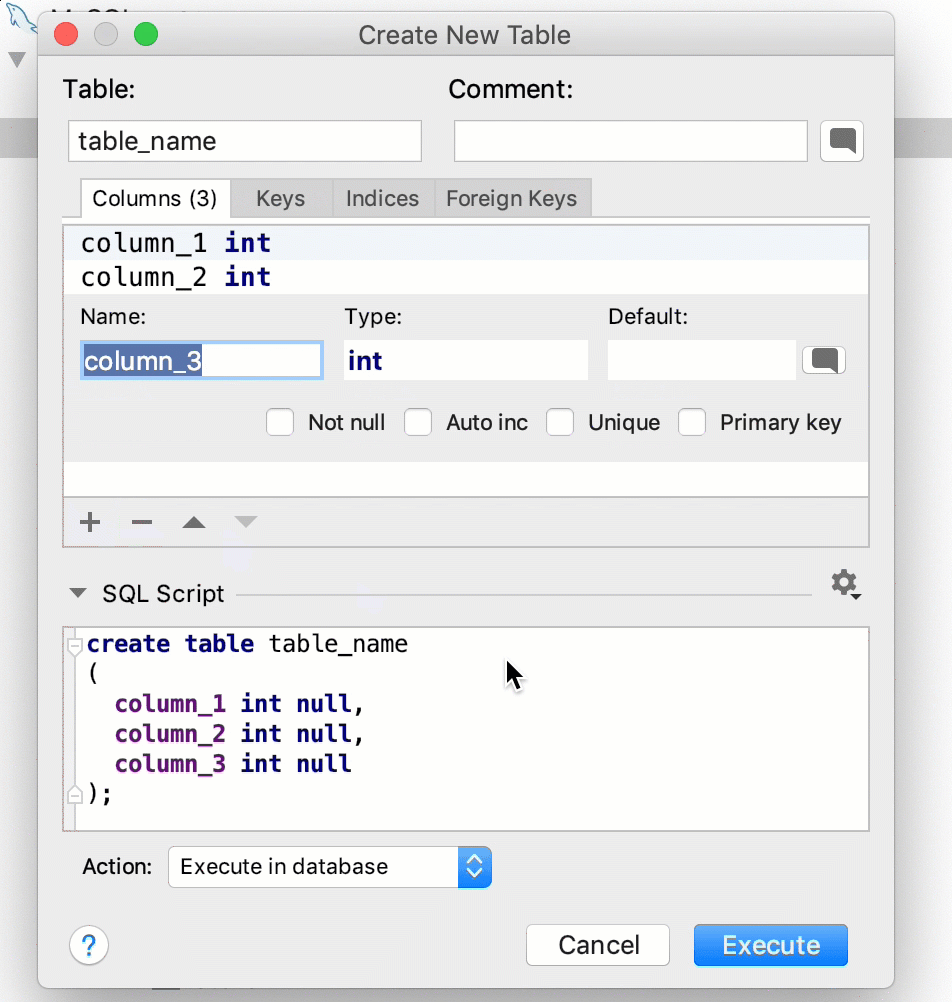Click the MySQL dolphin icon behind dialog

point(21,18)
